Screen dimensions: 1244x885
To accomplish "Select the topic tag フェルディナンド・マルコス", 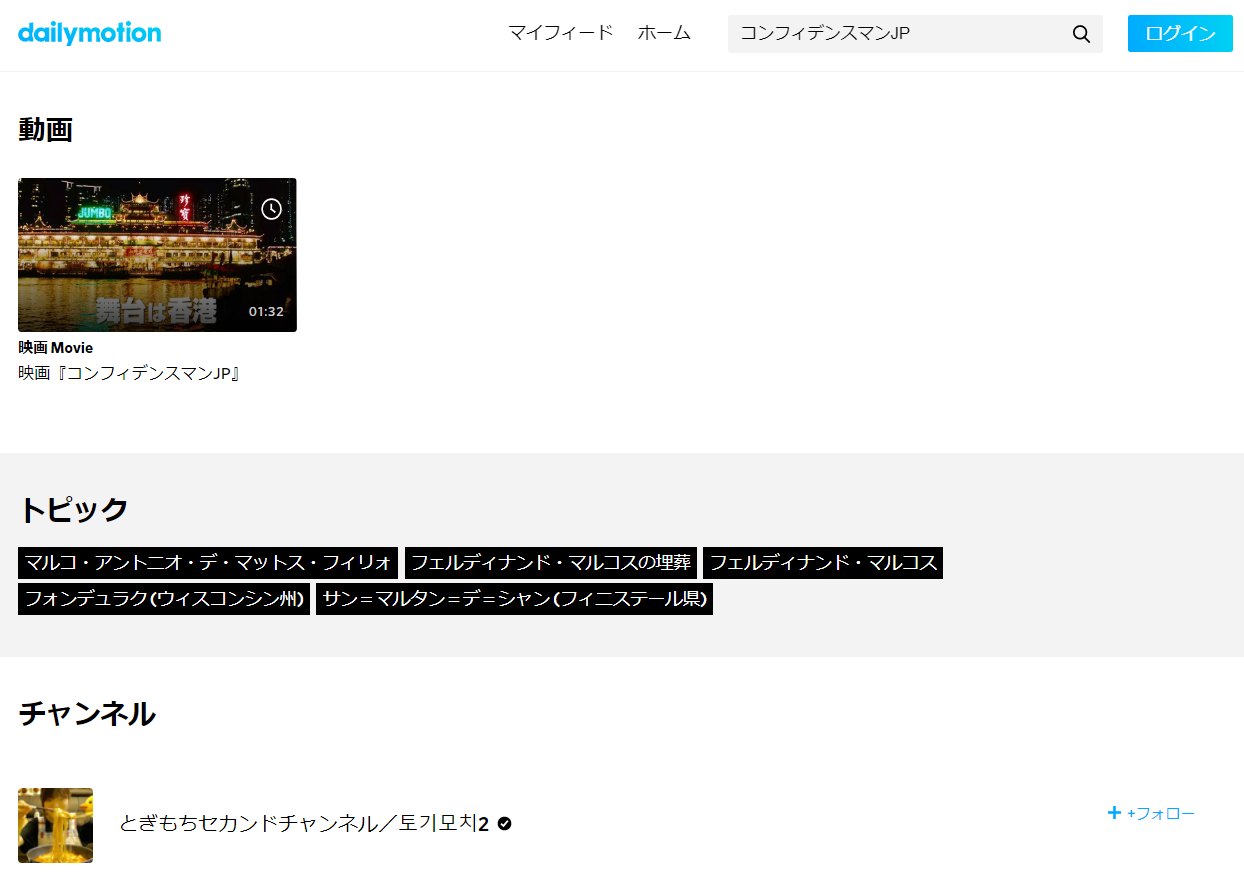I will tap(823, 563).
